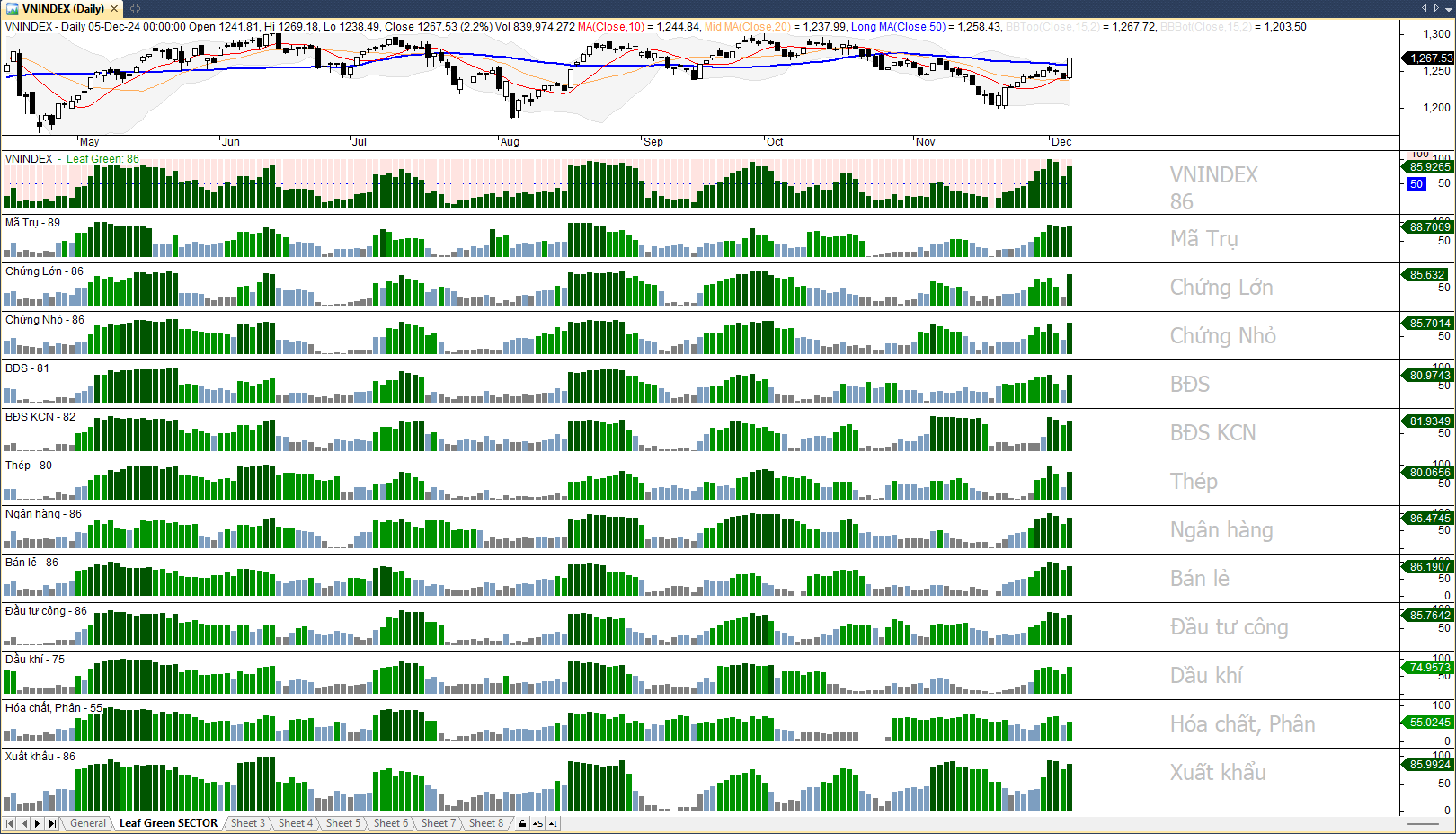Click the plus icon next to VNINDEX tab
The height and width of the screenshot is (834, 1456).
pos(135,9)
